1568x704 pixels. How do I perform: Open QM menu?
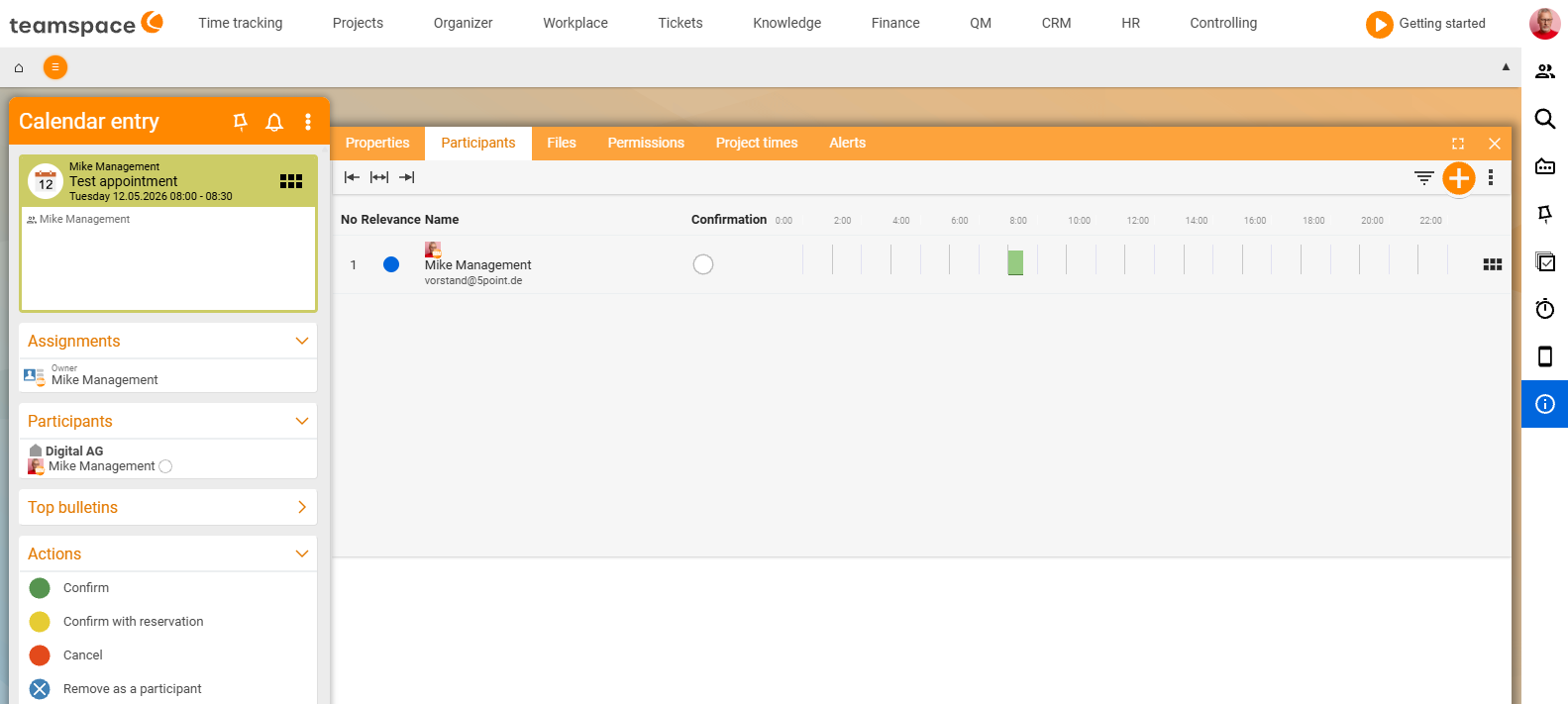click(x=981, y=23)
